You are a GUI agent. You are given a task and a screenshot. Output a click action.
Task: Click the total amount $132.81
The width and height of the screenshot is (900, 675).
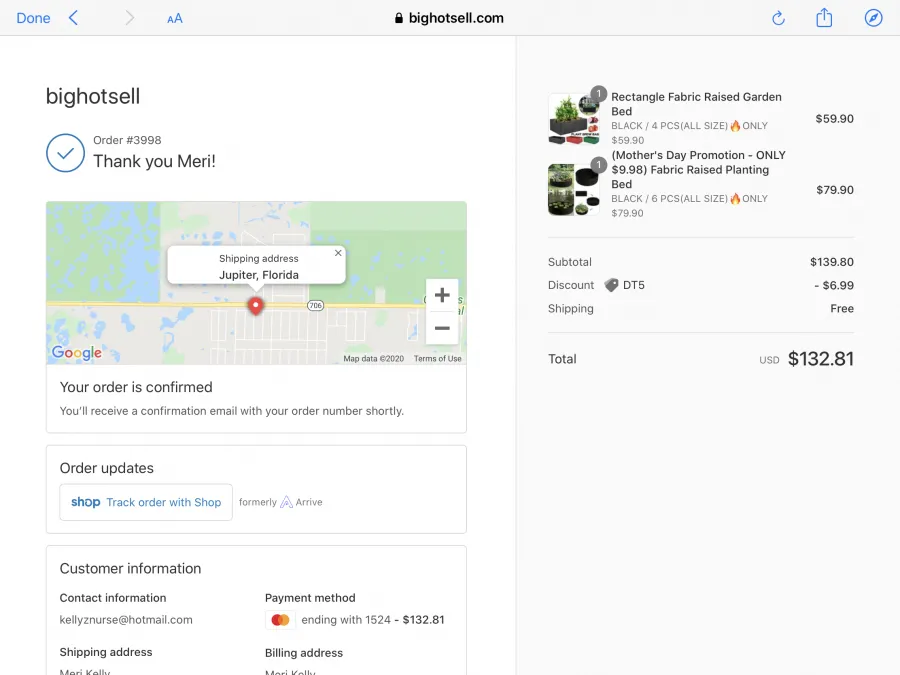point(821,359)
